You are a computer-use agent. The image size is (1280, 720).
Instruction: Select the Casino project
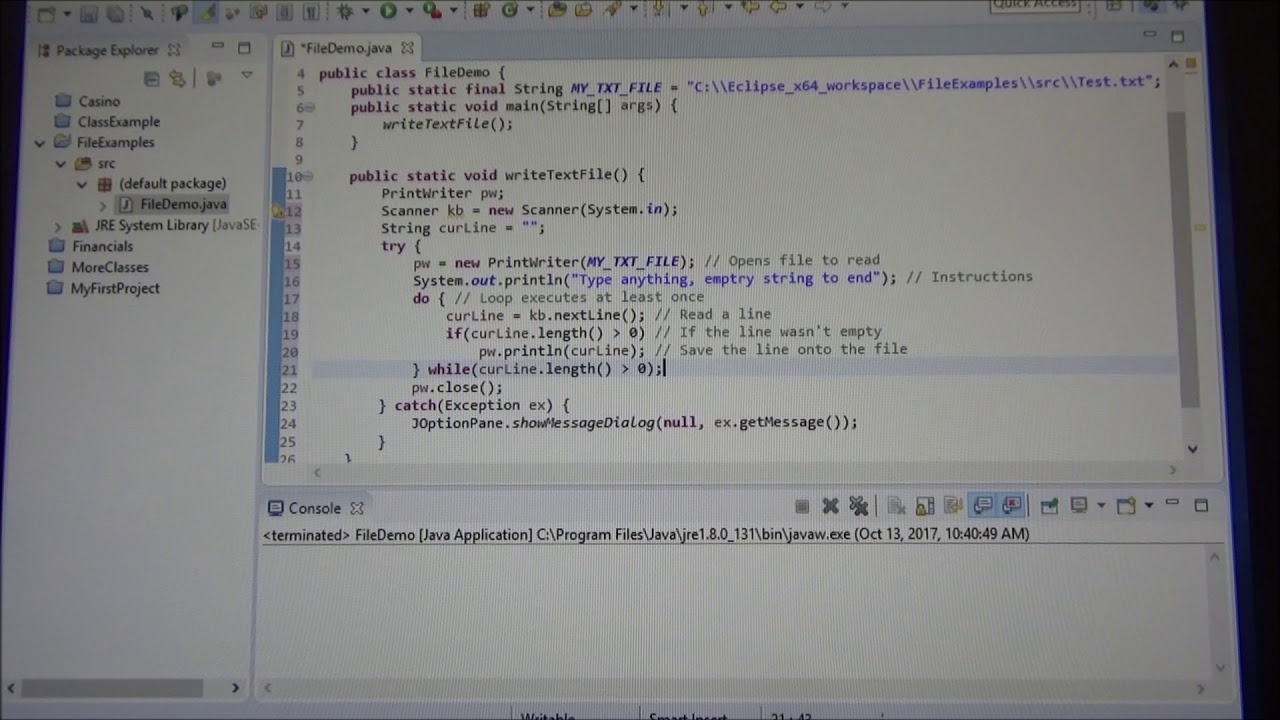pos(99,101)
